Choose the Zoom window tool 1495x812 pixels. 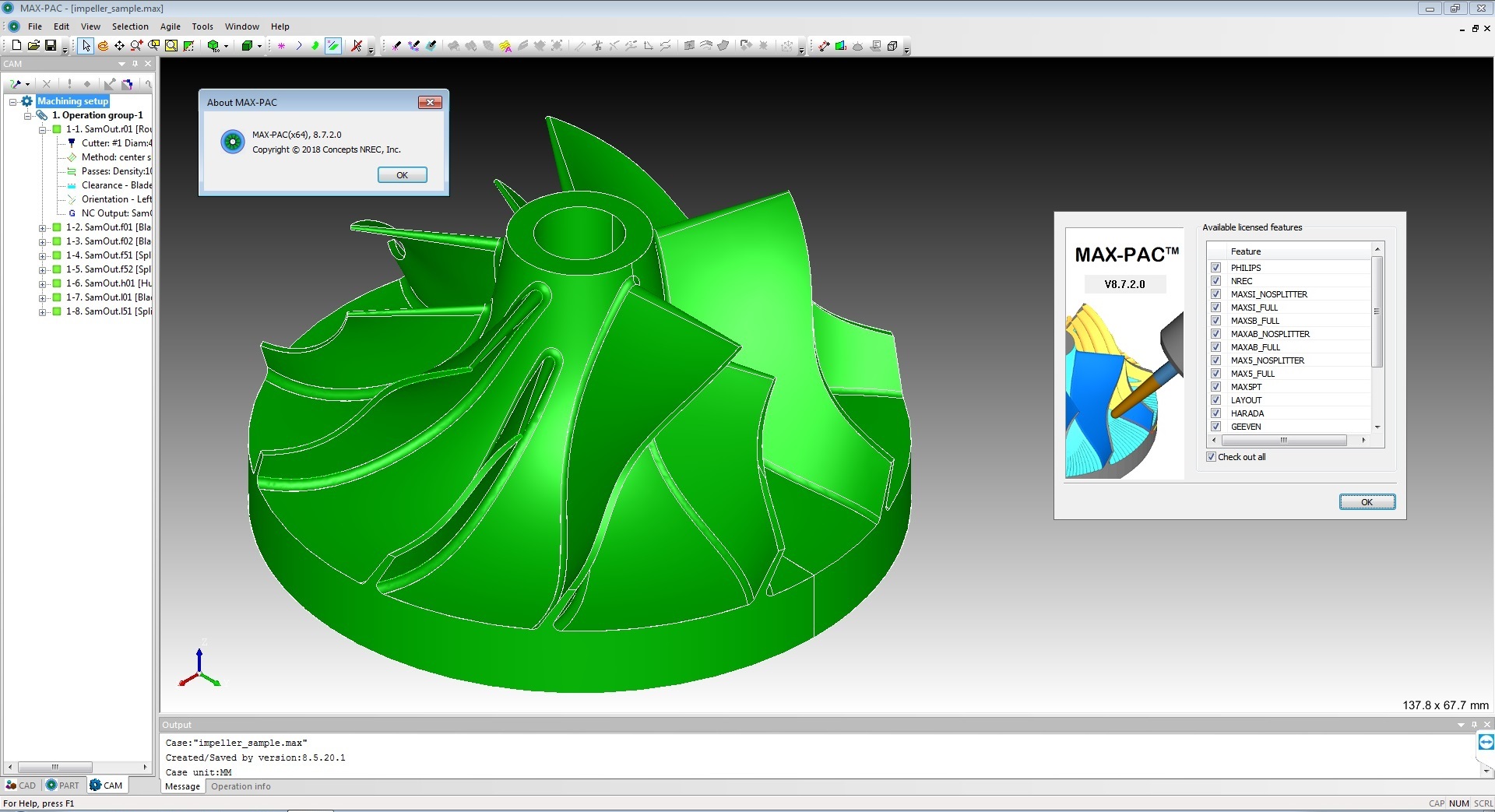(x=154, y=46)
